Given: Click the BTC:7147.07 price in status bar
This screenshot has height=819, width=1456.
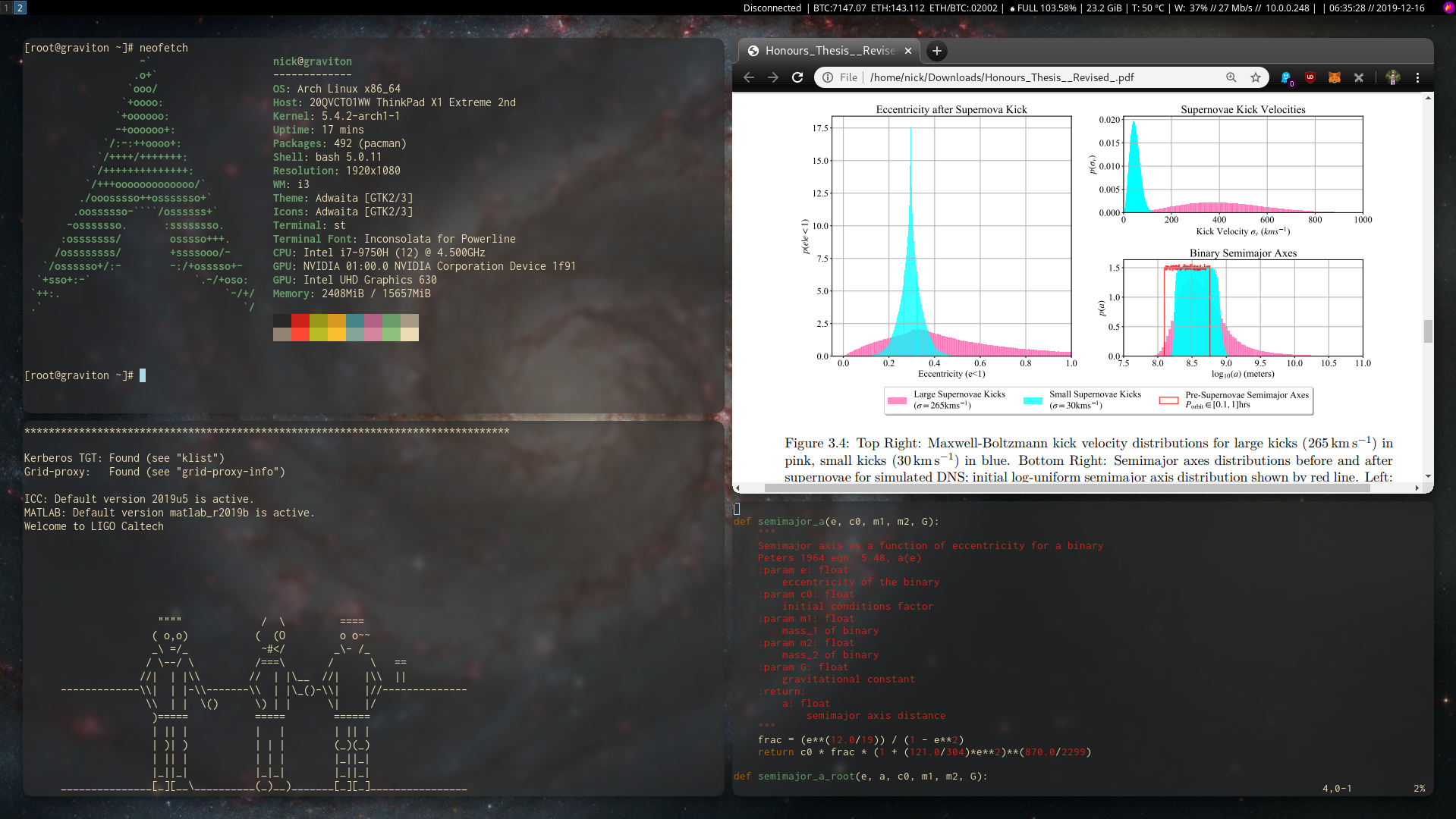Looking at the screenshot, I should pos(840,8).
